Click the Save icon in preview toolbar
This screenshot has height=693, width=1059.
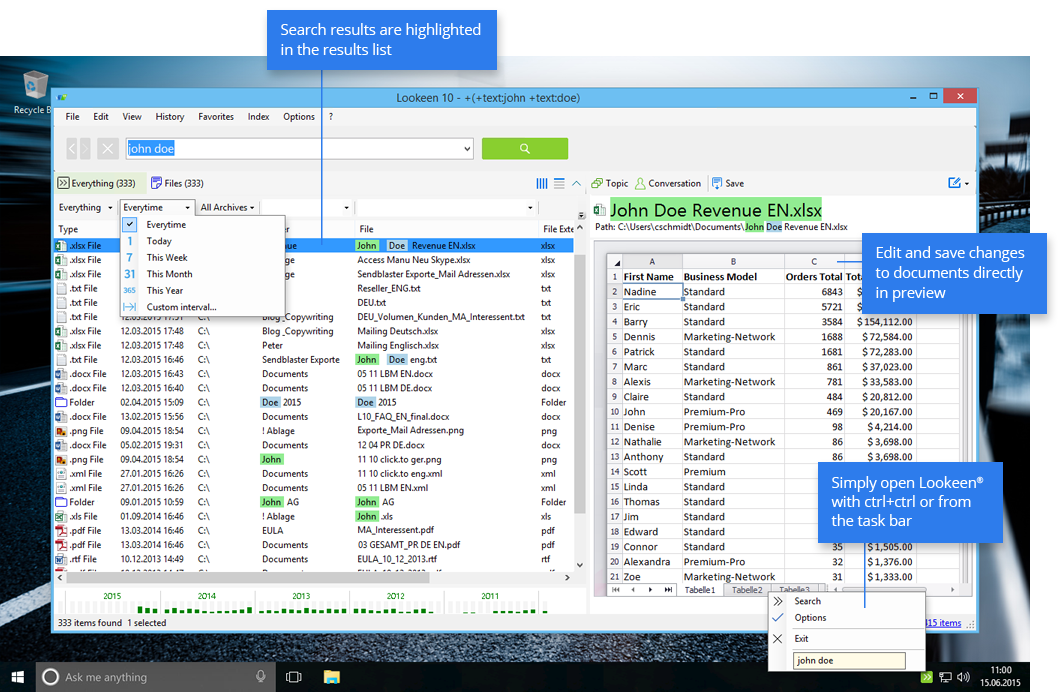pyautogui.click(x=717, y=184)
